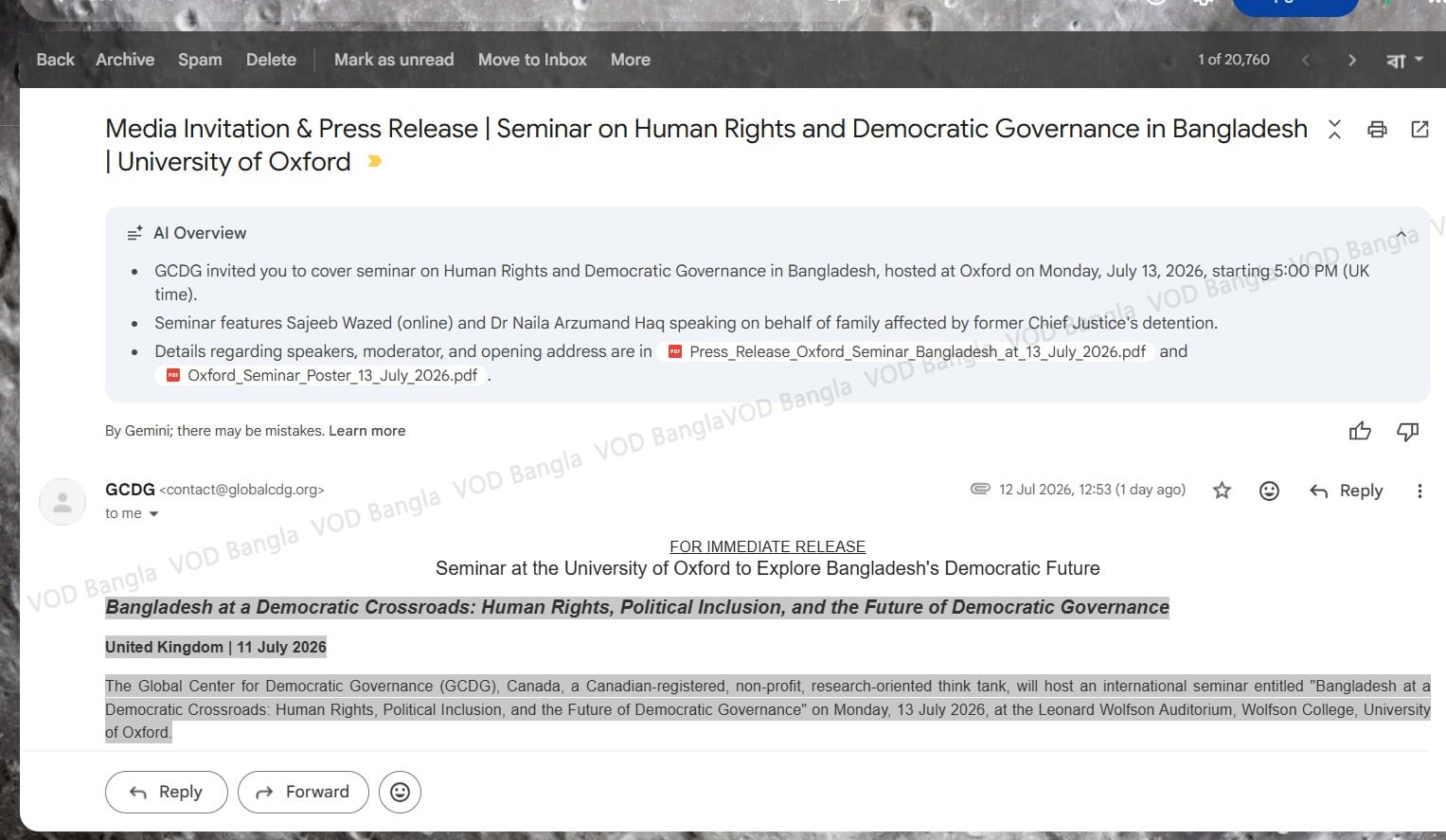Screen dimensions: 1446x840
Task: Go to the older message arrow
Action: (x=1351, y=60)
